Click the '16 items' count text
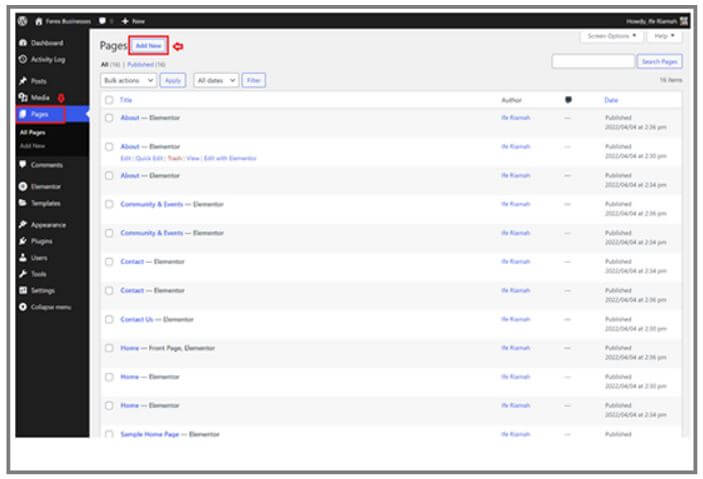 point(671,80)
